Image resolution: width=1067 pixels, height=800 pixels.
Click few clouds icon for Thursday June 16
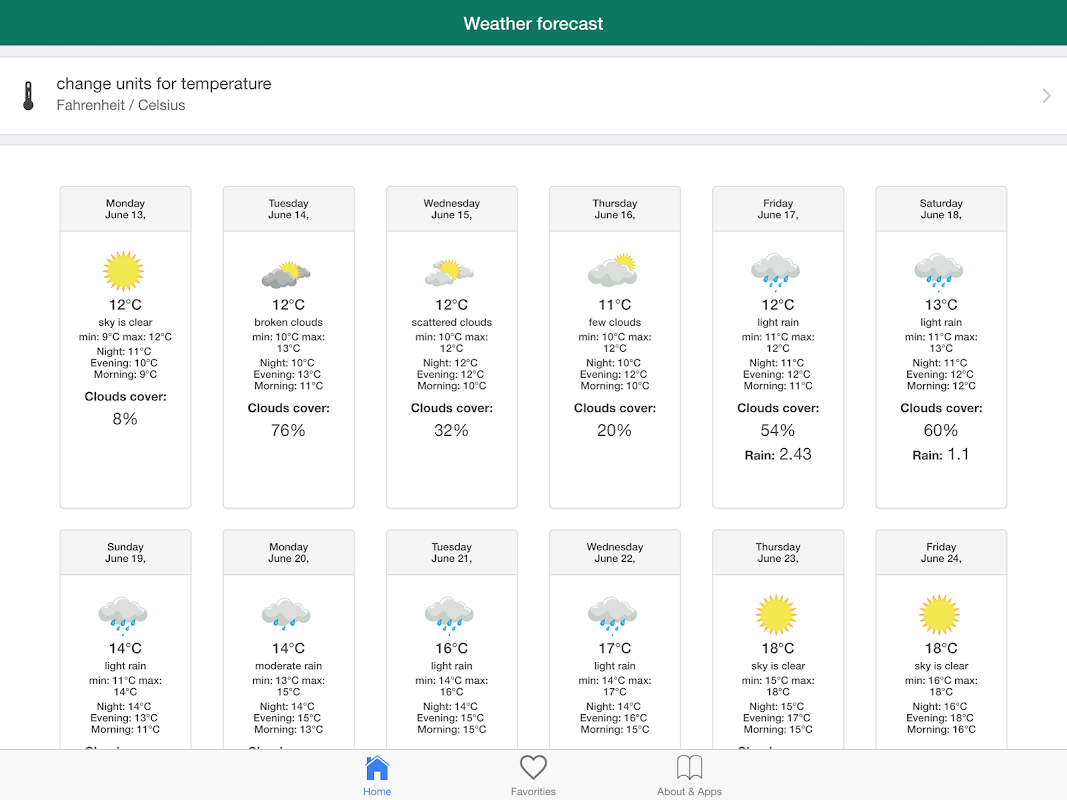[x=612, y=270]
